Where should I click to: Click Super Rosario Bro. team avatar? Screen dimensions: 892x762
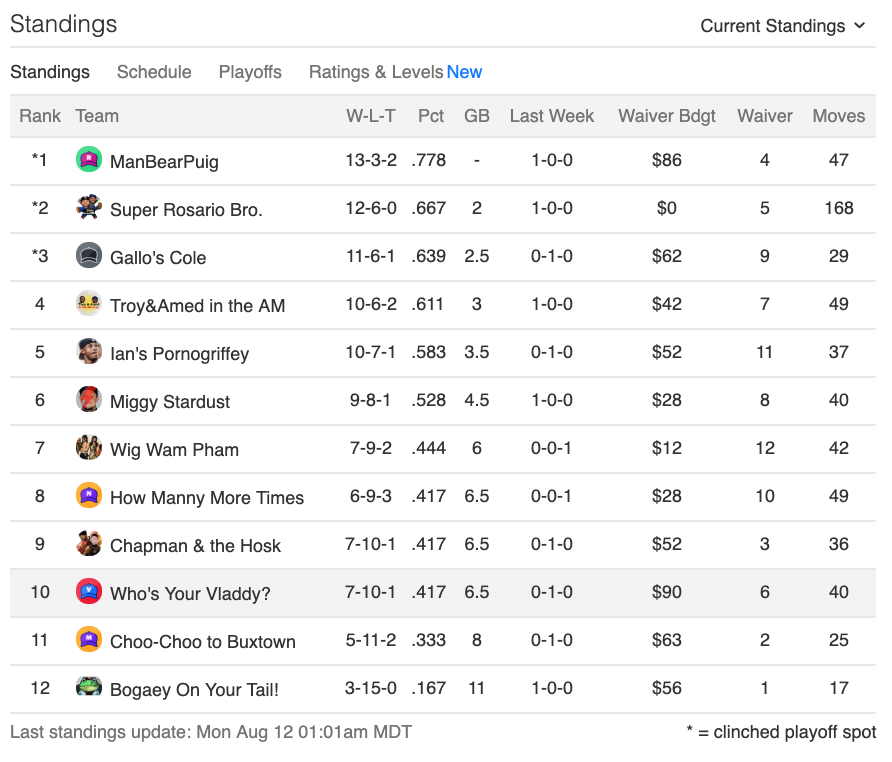pyautogui.click(x=89, y=208)
